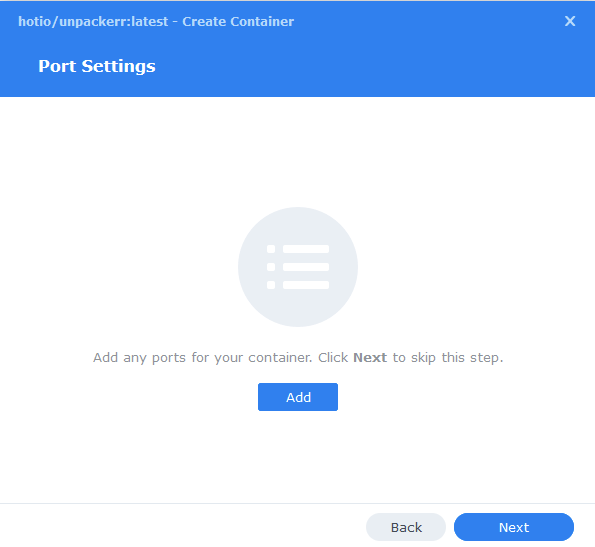
Task: Click the hotio/unpackerr:latest image name in title
Action: click(93, 22)
